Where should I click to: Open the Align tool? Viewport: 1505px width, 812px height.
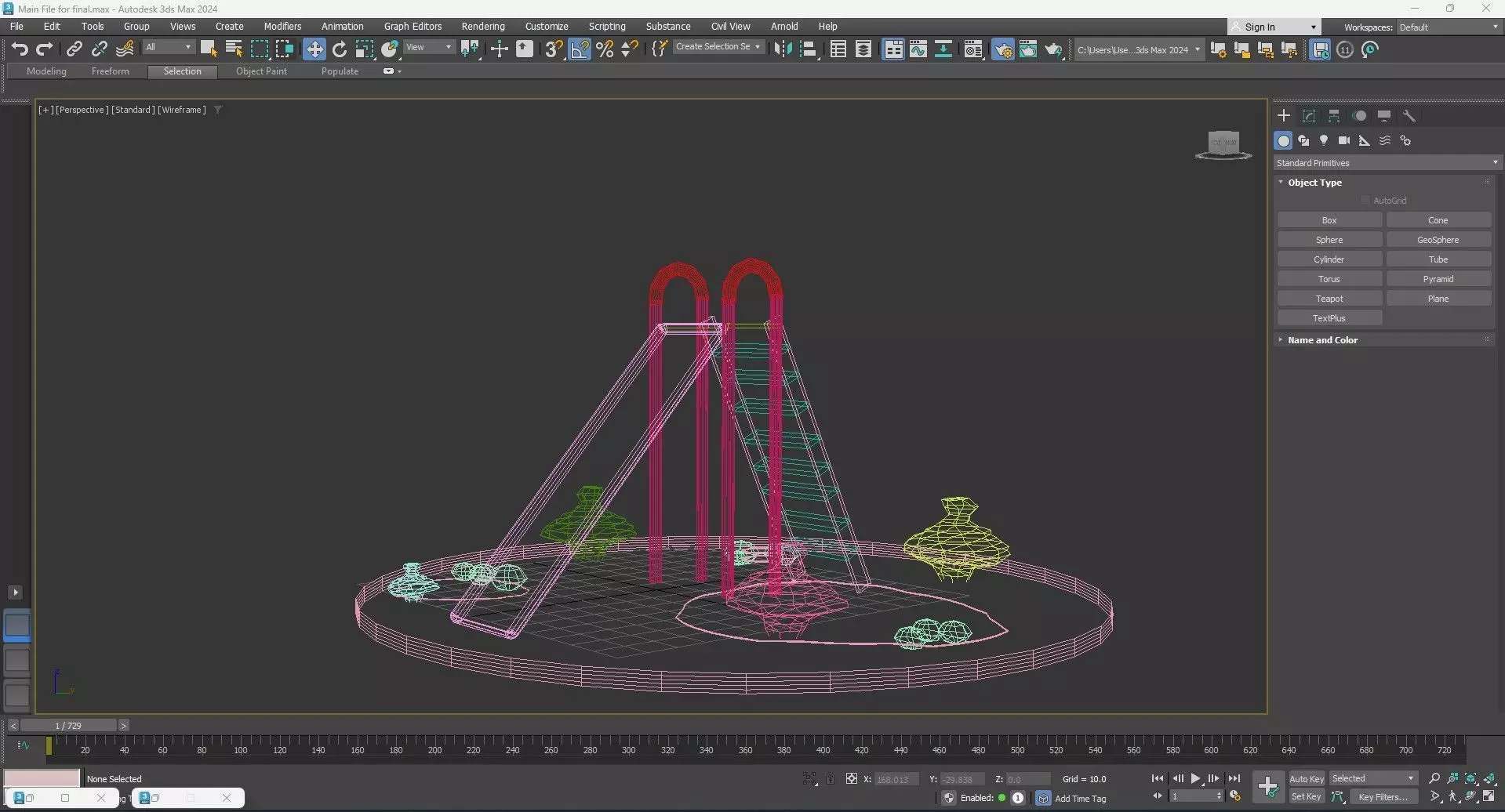809,49
